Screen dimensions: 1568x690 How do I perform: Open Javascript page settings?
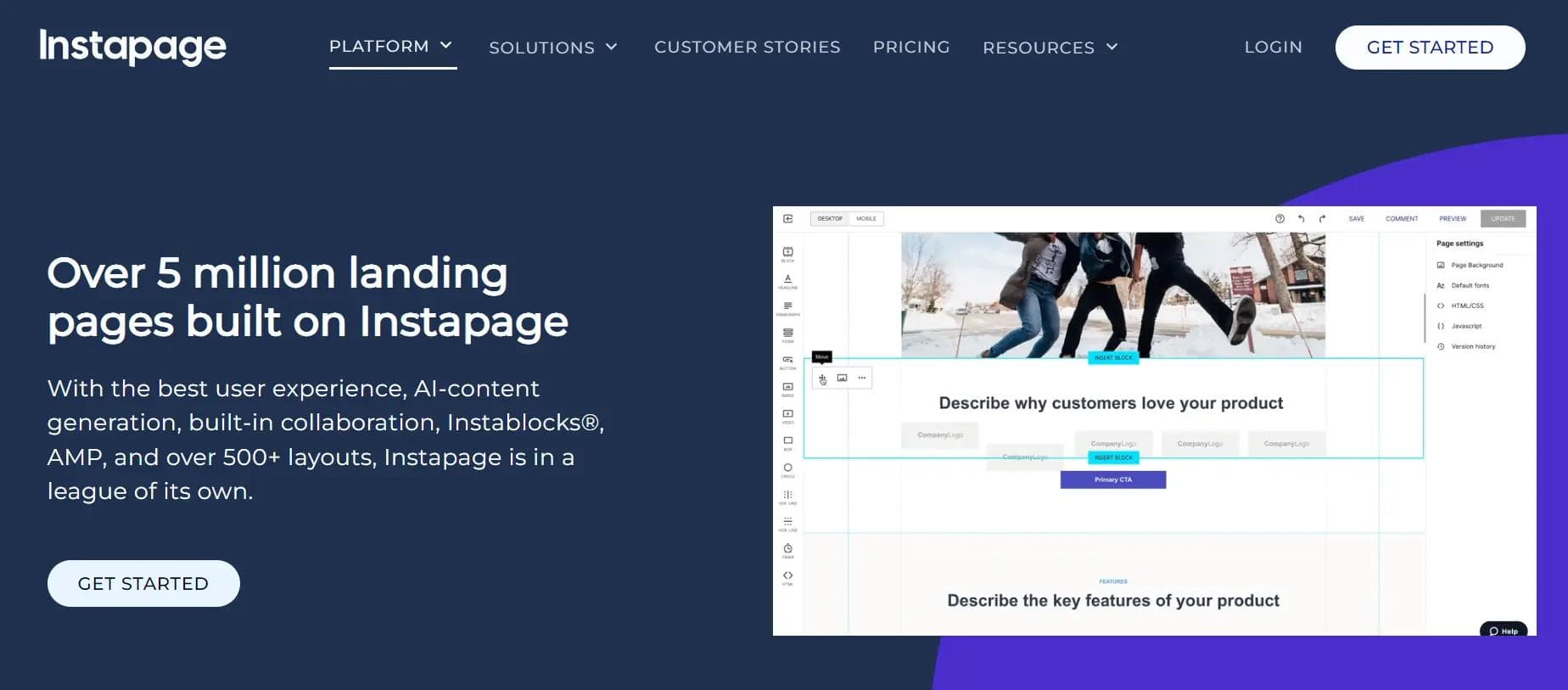1459,326
